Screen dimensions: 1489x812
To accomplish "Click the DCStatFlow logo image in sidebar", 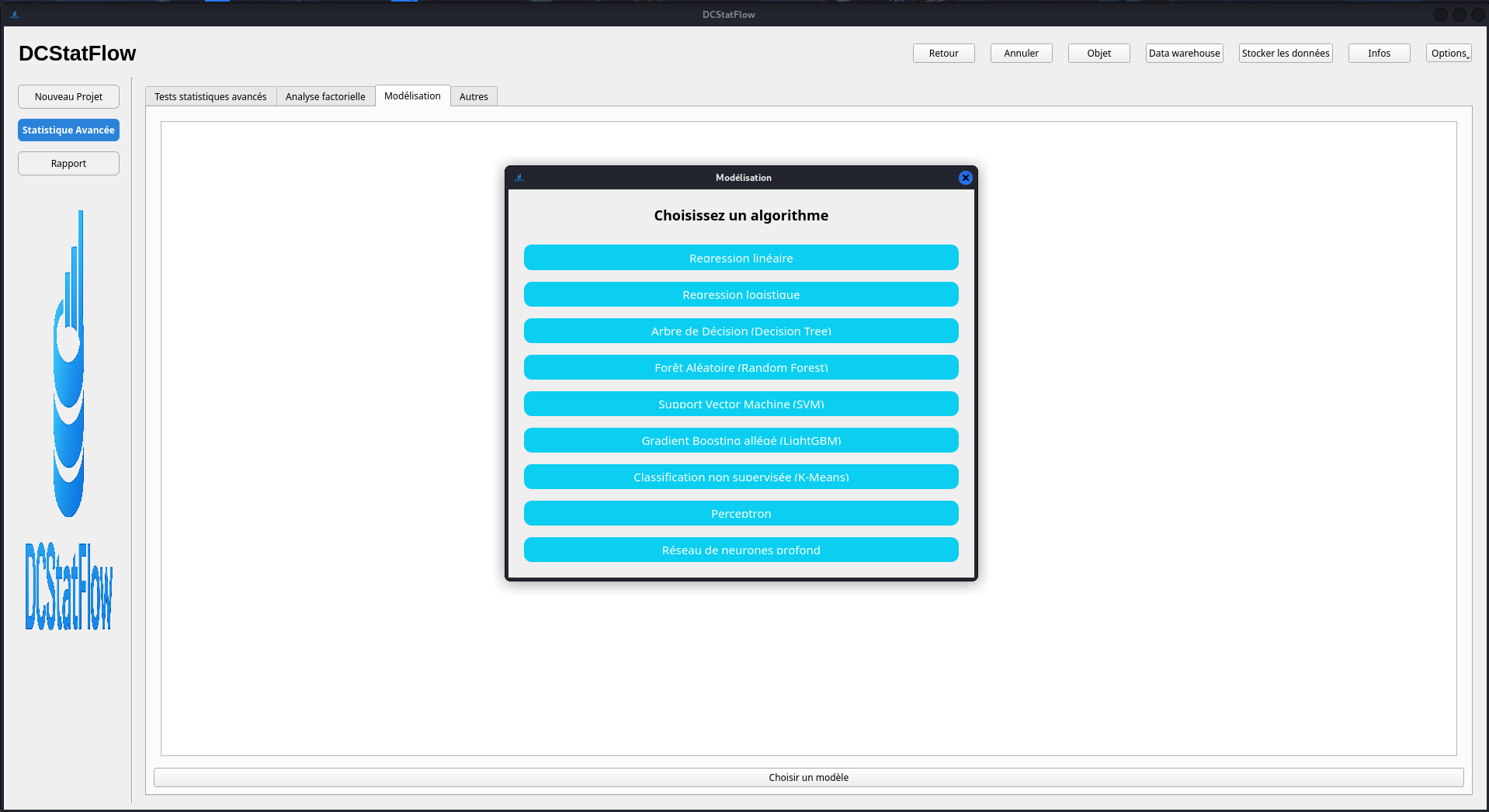I will 69,419.
